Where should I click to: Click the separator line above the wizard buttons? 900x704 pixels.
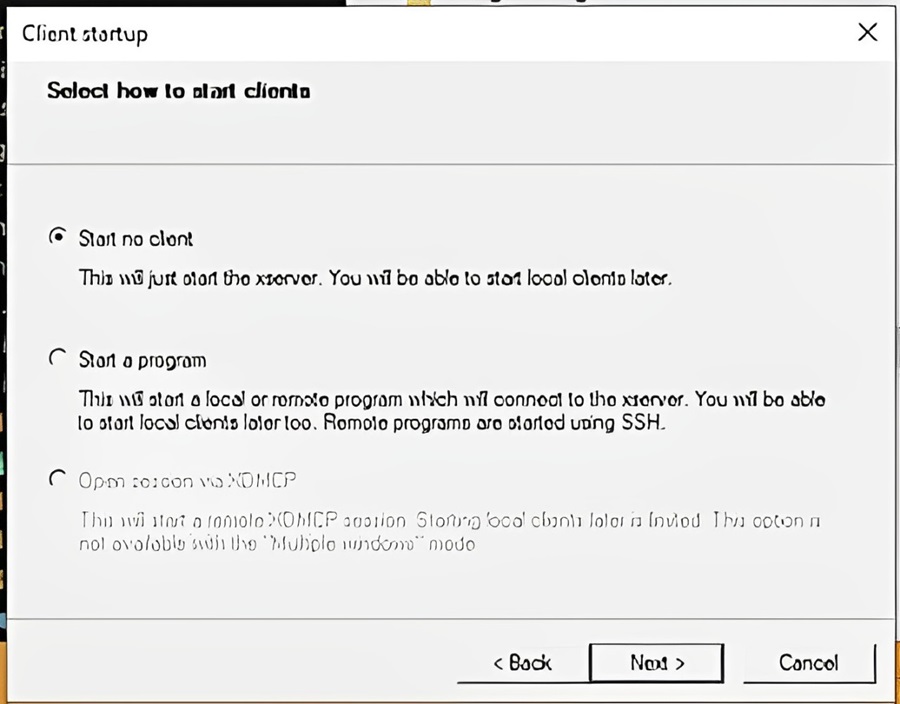(450, 621)
